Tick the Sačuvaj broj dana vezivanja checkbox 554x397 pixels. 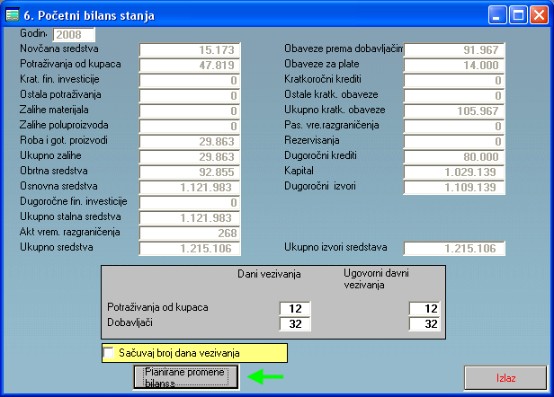108,352
